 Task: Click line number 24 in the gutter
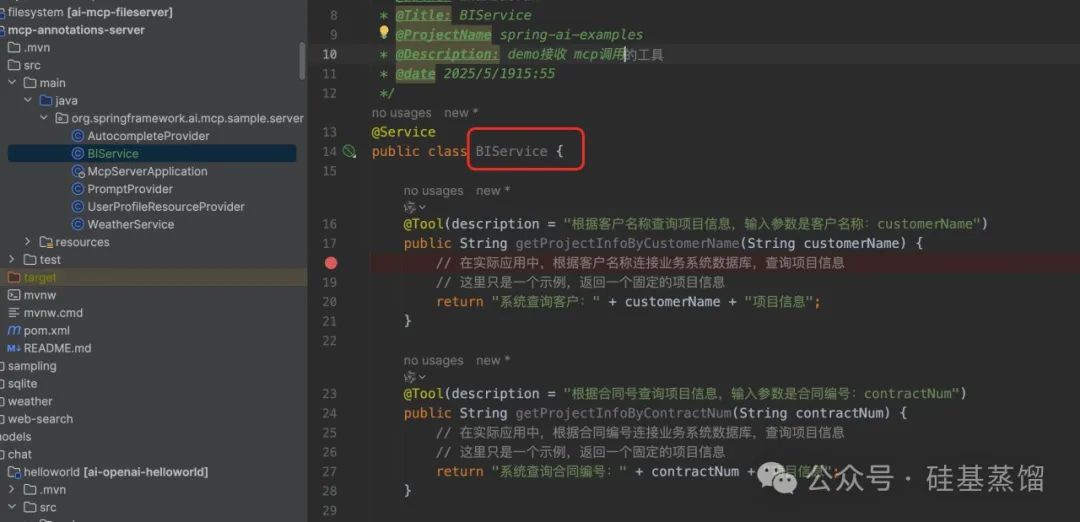[x=330, y=413]
